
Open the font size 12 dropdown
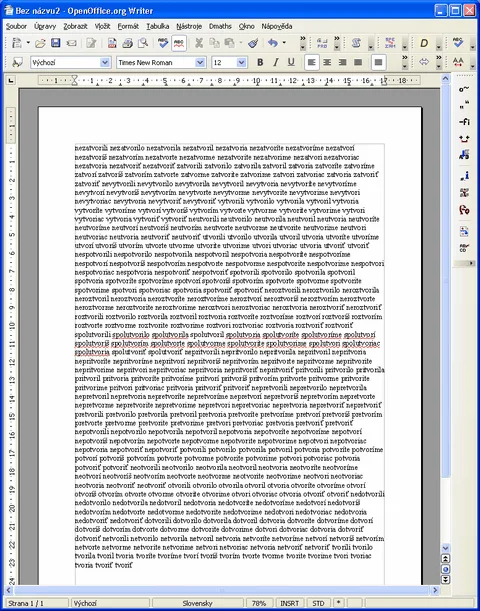tap(242, 62)
